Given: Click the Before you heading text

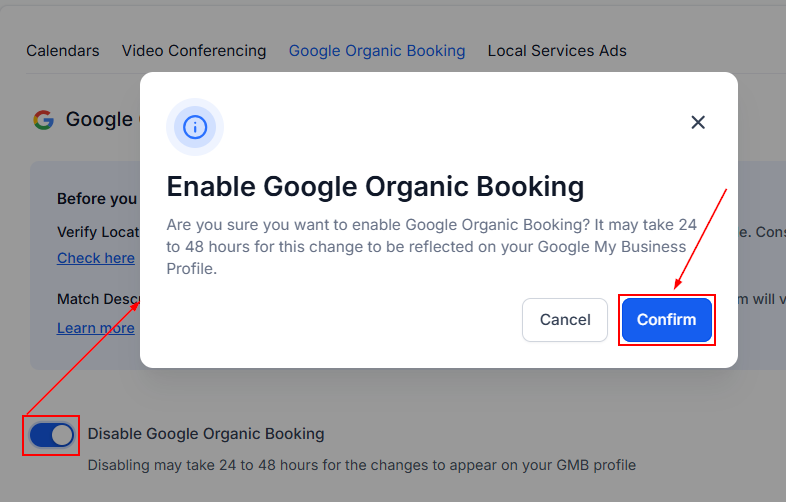Looking at the screenshot, I should pyautogui.click(x=97, y=199).
